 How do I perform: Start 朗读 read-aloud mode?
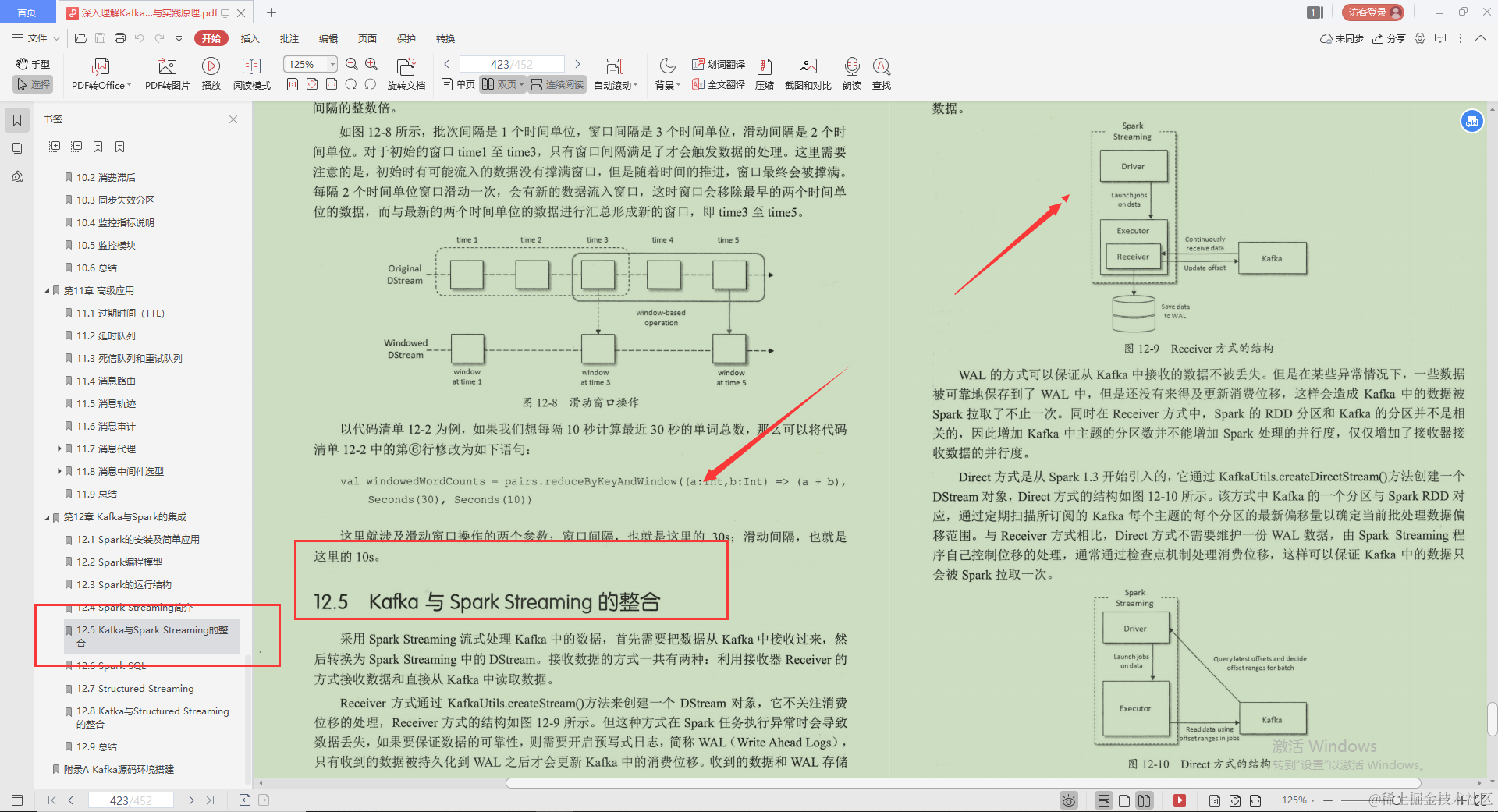pos(851,73)
